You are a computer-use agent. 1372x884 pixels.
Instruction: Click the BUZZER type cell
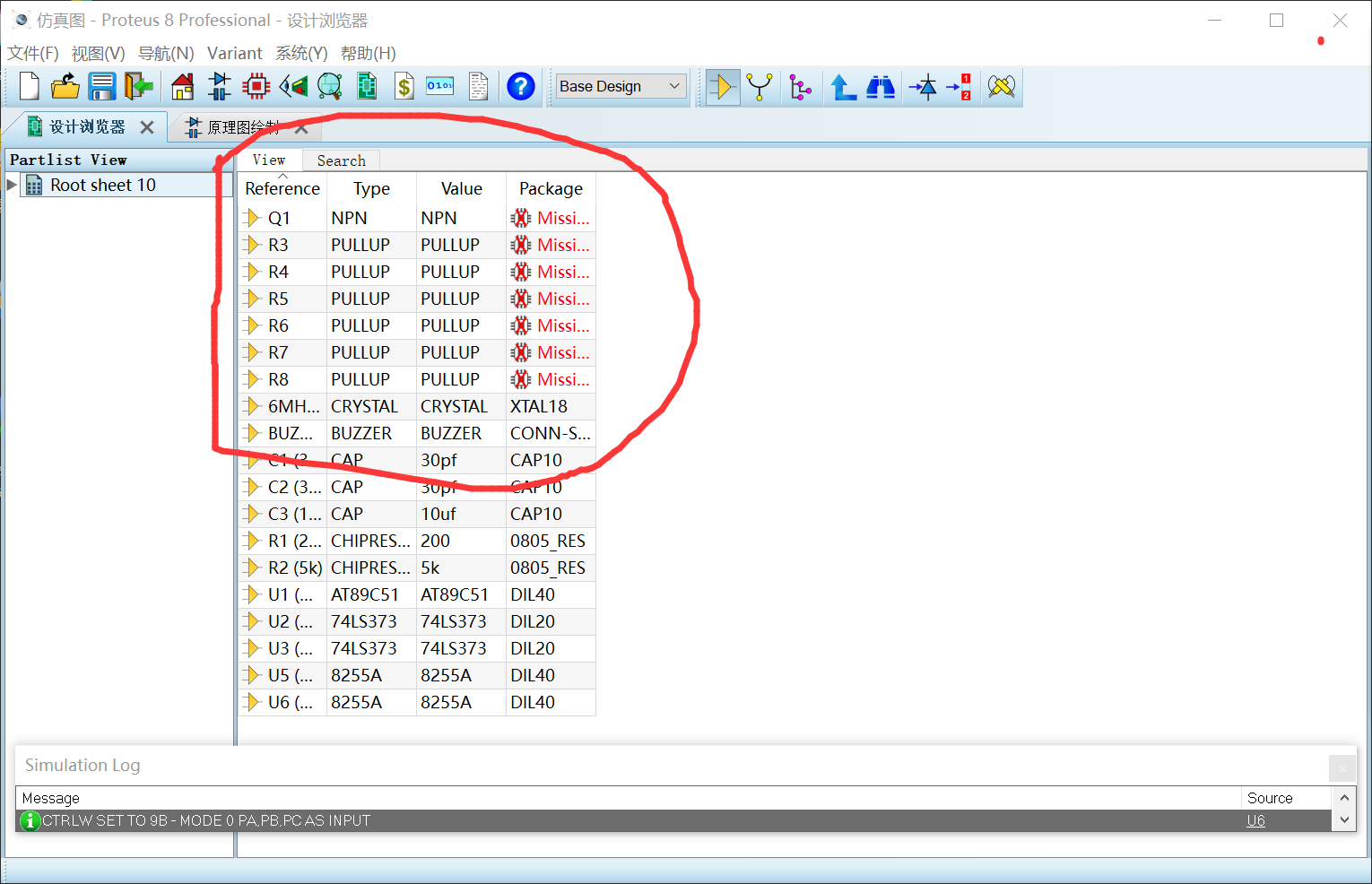pos(371,433)
